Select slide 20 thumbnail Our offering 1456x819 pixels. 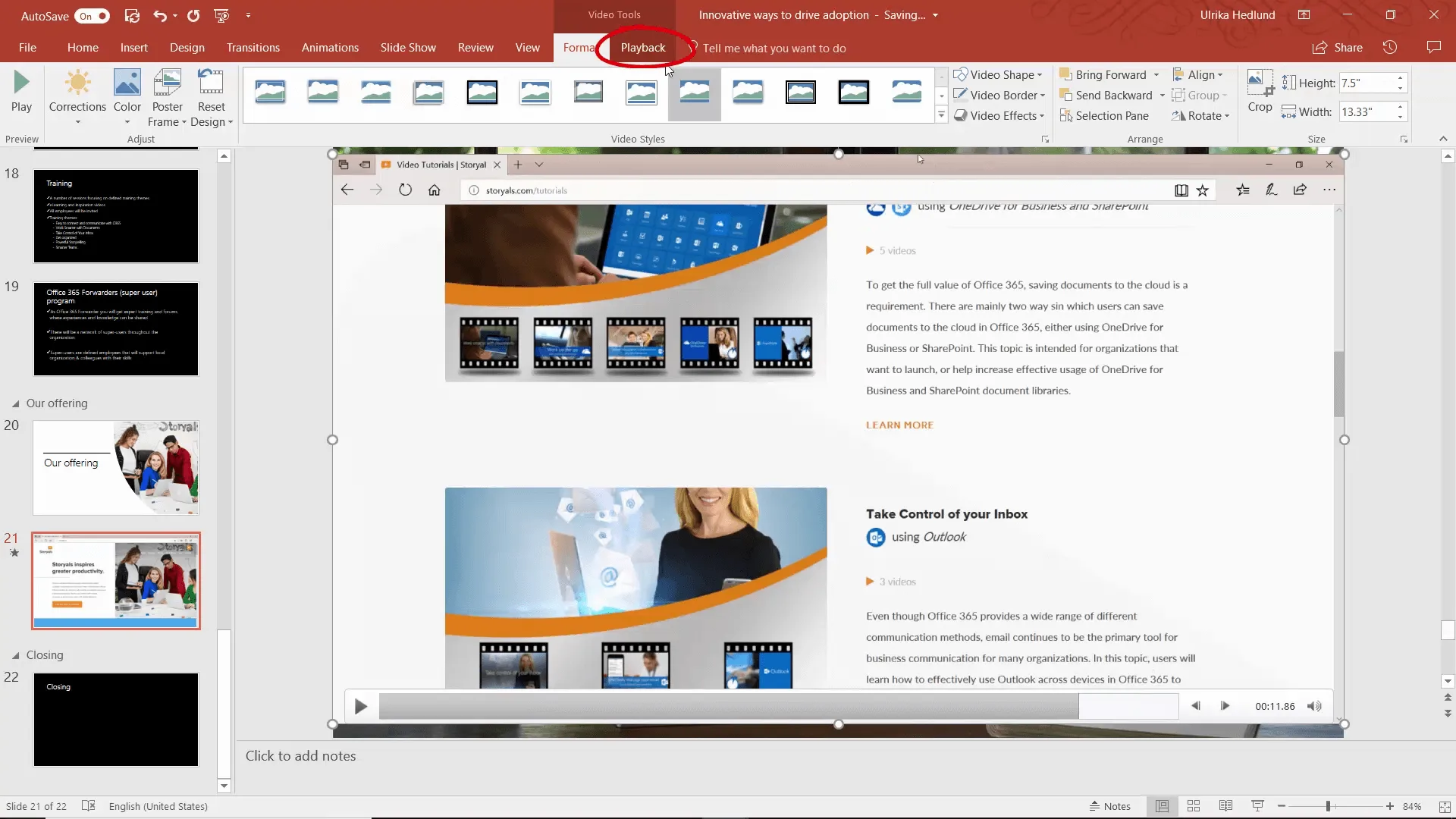coord(116,468)
